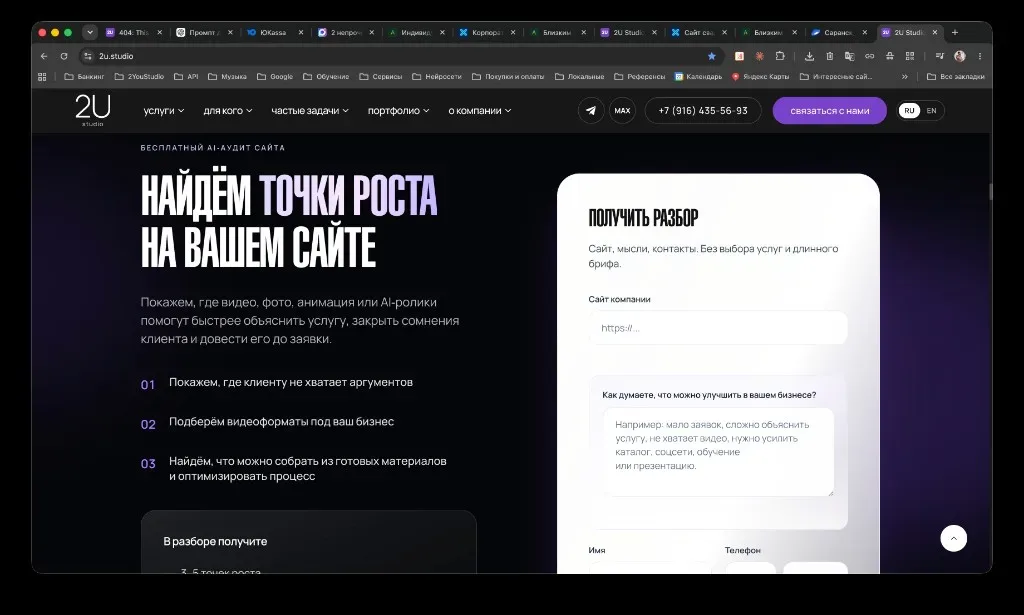This screenshot has width=1024, height=615.
Task: Click the orange sun-shaped extension icon
Action: [760, 56]
